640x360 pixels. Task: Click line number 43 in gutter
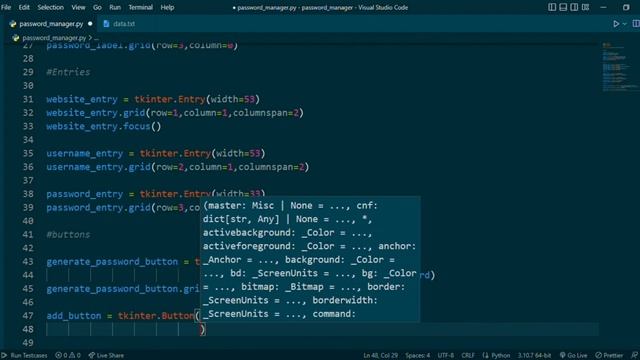pyautogui.click(x=28, y=262)
